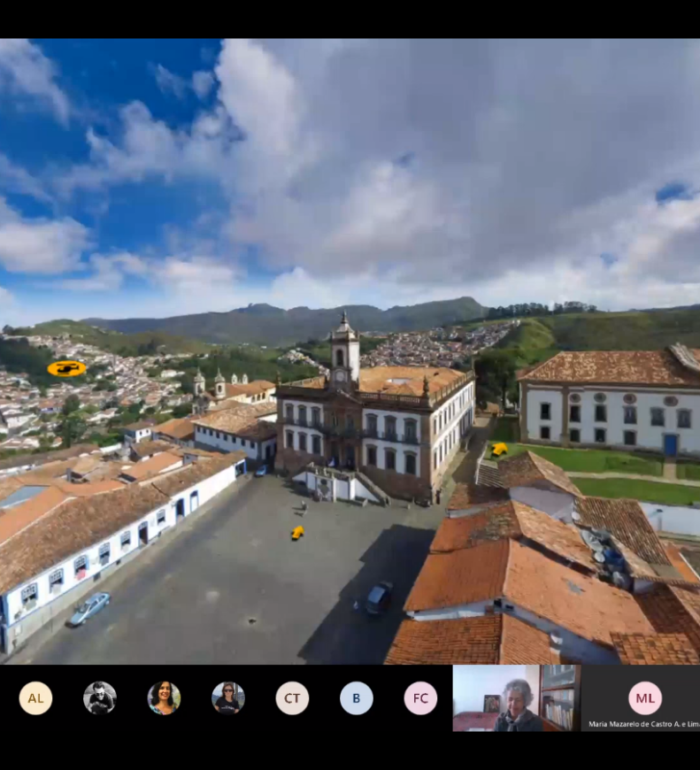The image size is (700, 770).
Task: Select the dark car in the plaza
Action: 378,597
